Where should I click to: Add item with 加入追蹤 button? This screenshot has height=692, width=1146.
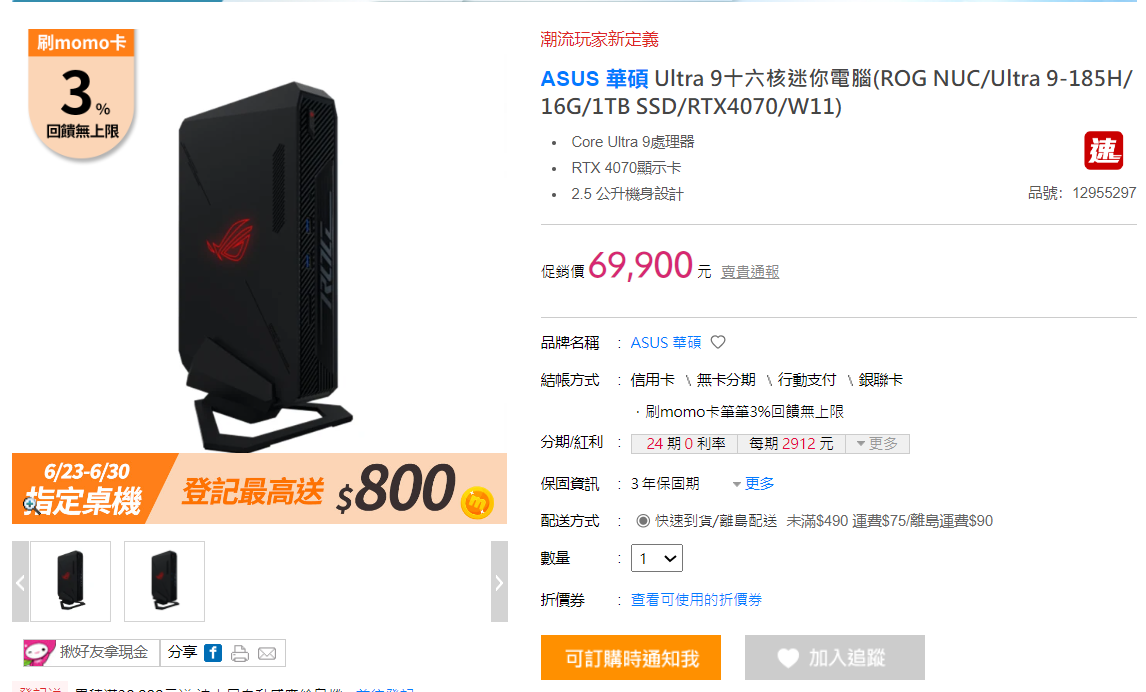[835, 658]
